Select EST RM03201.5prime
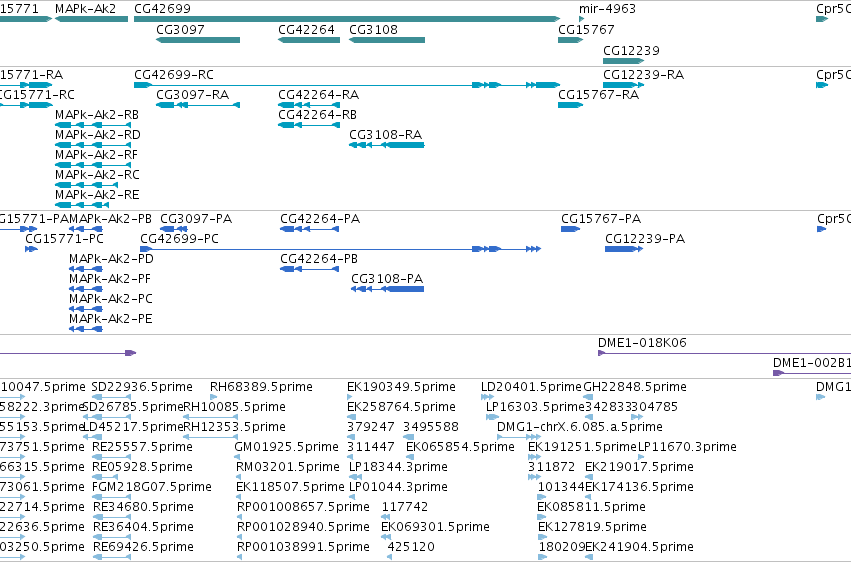The image size is (851, 562). [239, 477]
